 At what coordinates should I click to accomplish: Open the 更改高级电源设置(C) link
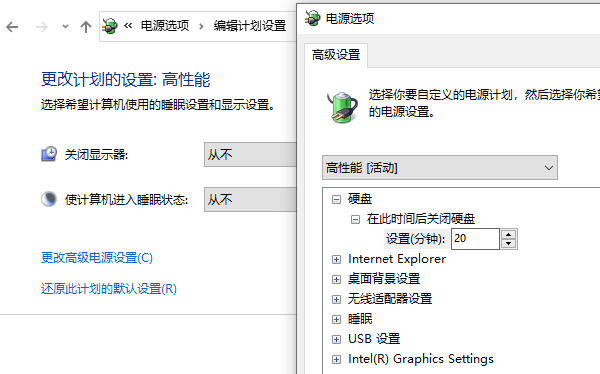(x=97, y=258)
